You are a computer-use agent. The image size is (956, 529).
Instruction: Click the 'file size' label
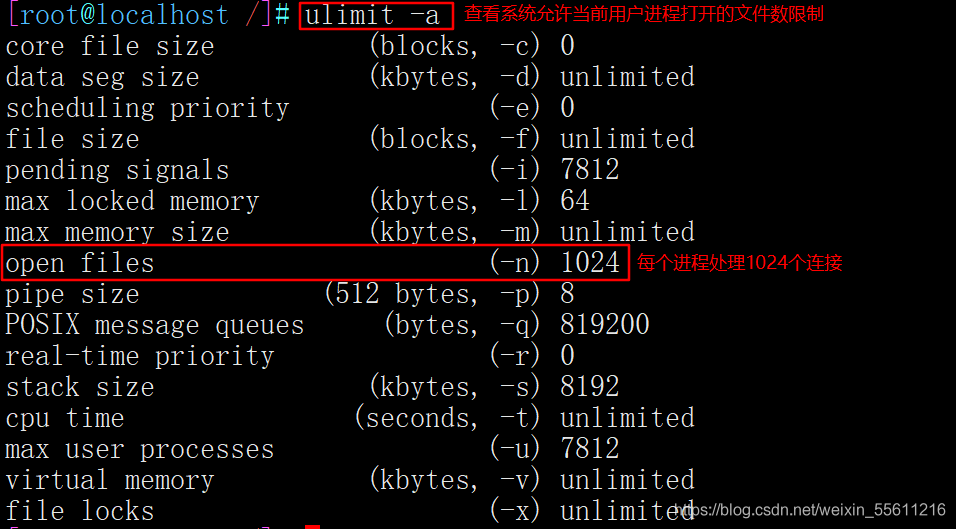click(x=73, y=139)
